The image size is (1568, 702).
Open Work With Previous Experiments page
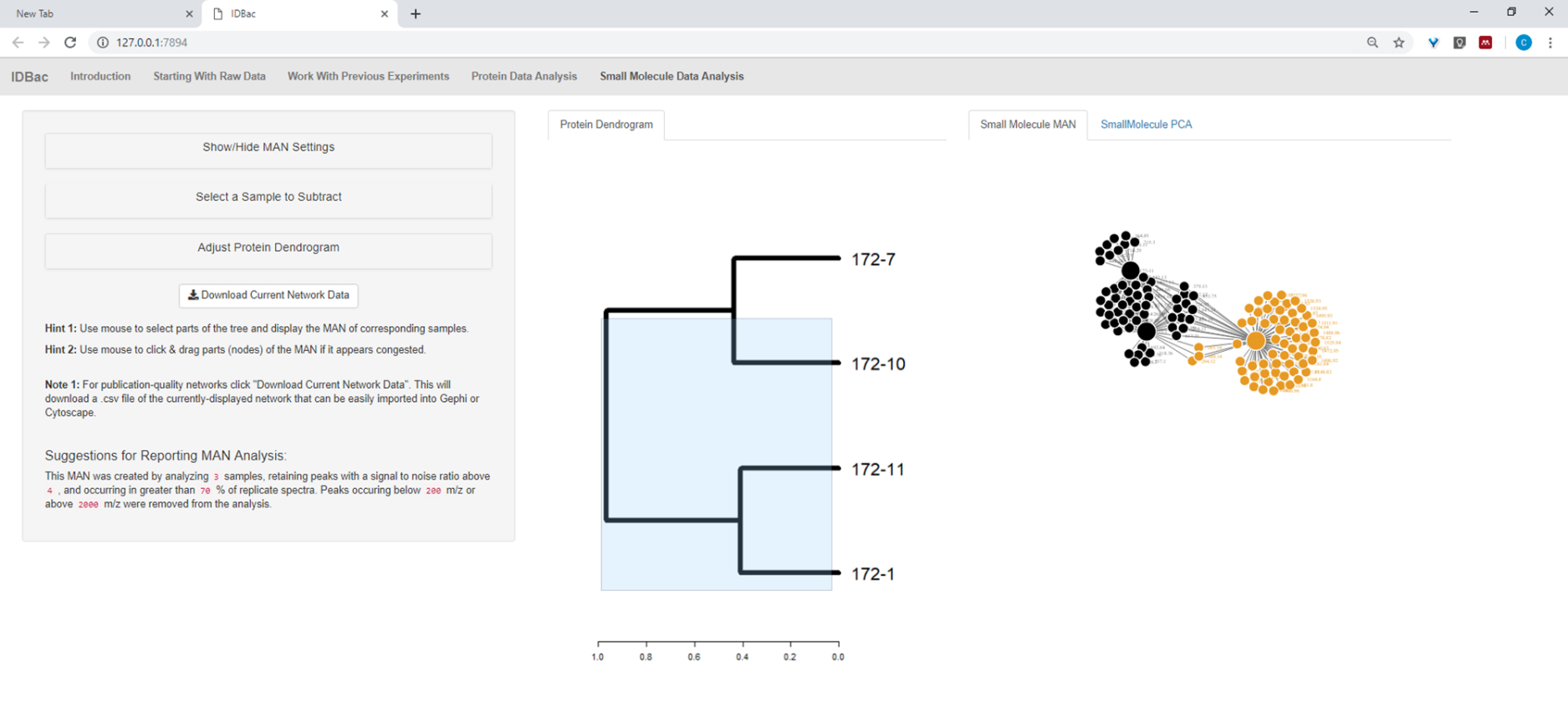pos(368,76)
